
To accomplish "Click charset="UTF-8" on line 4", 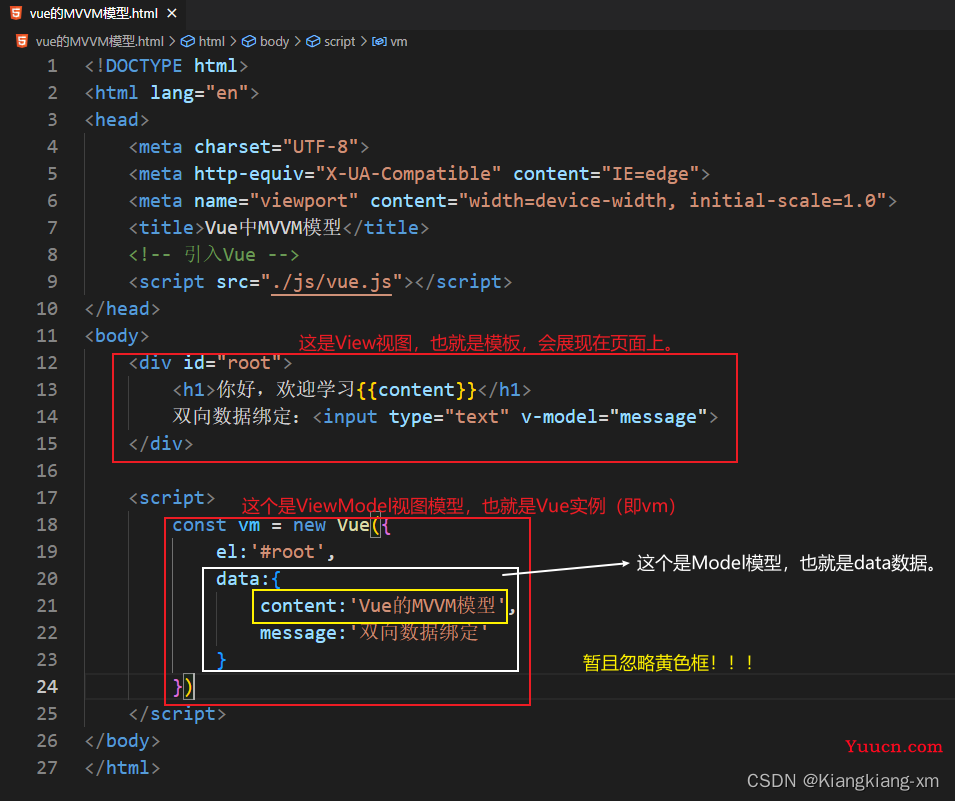I will point(276,147).
